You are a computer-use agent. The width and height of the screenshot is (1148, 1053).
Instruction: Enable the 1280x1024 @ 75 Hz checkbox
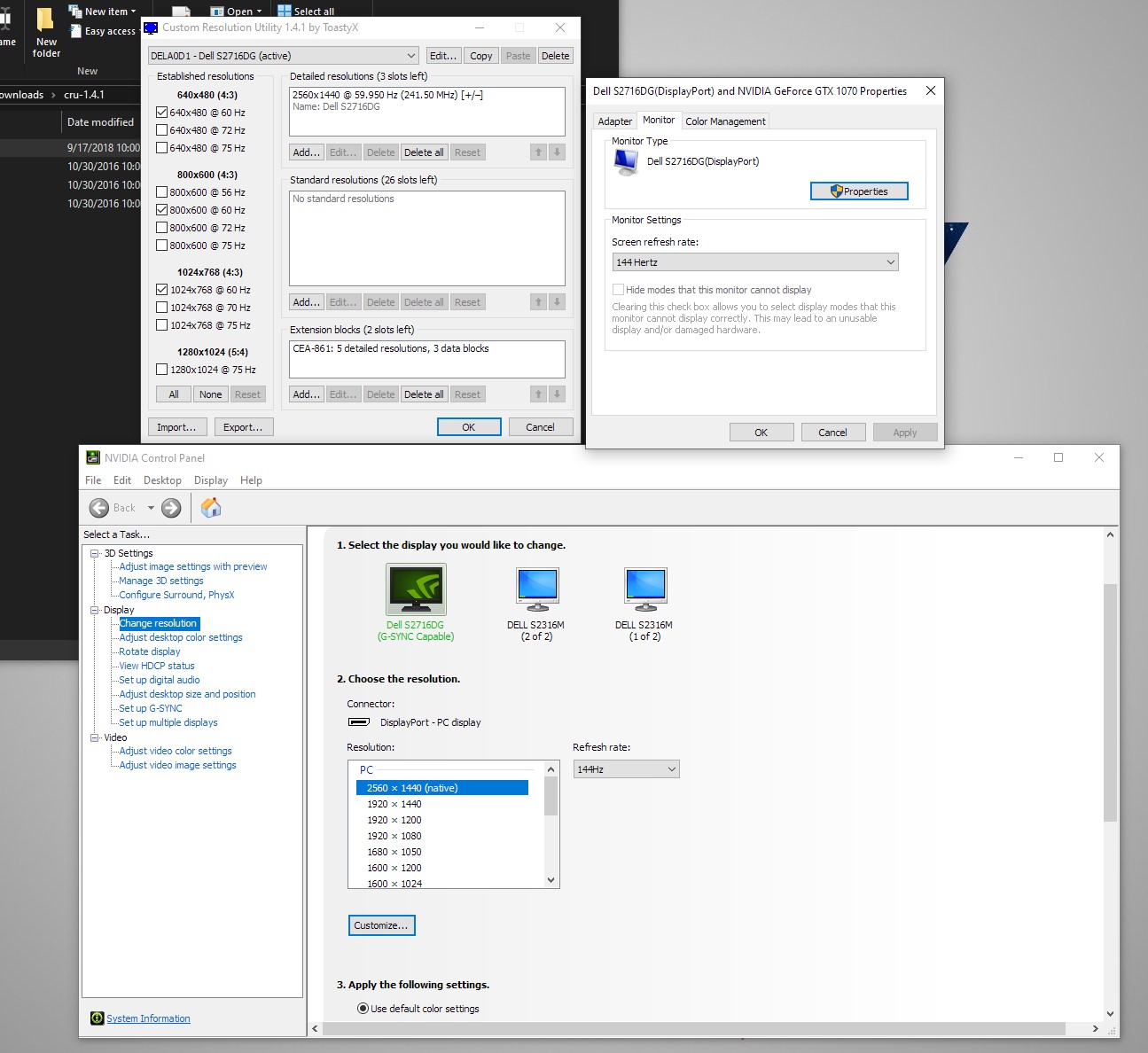click(161, 370)
